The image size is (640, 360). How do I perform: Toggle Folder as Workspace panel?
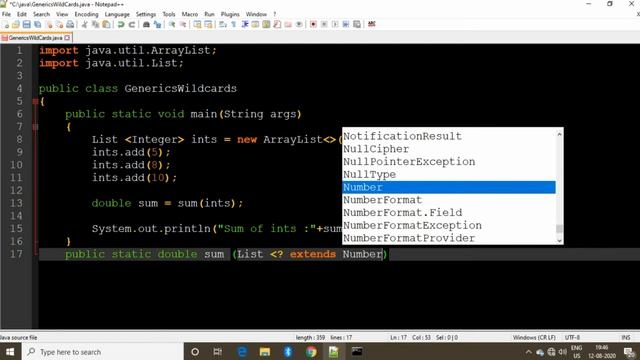pyautogui.click(x=288, y=24)
